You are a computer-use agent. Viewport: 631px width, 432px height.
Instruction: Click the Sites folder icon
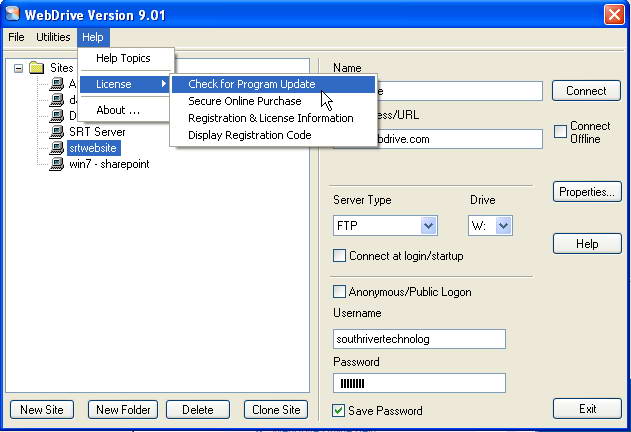[x=37, y=68]
